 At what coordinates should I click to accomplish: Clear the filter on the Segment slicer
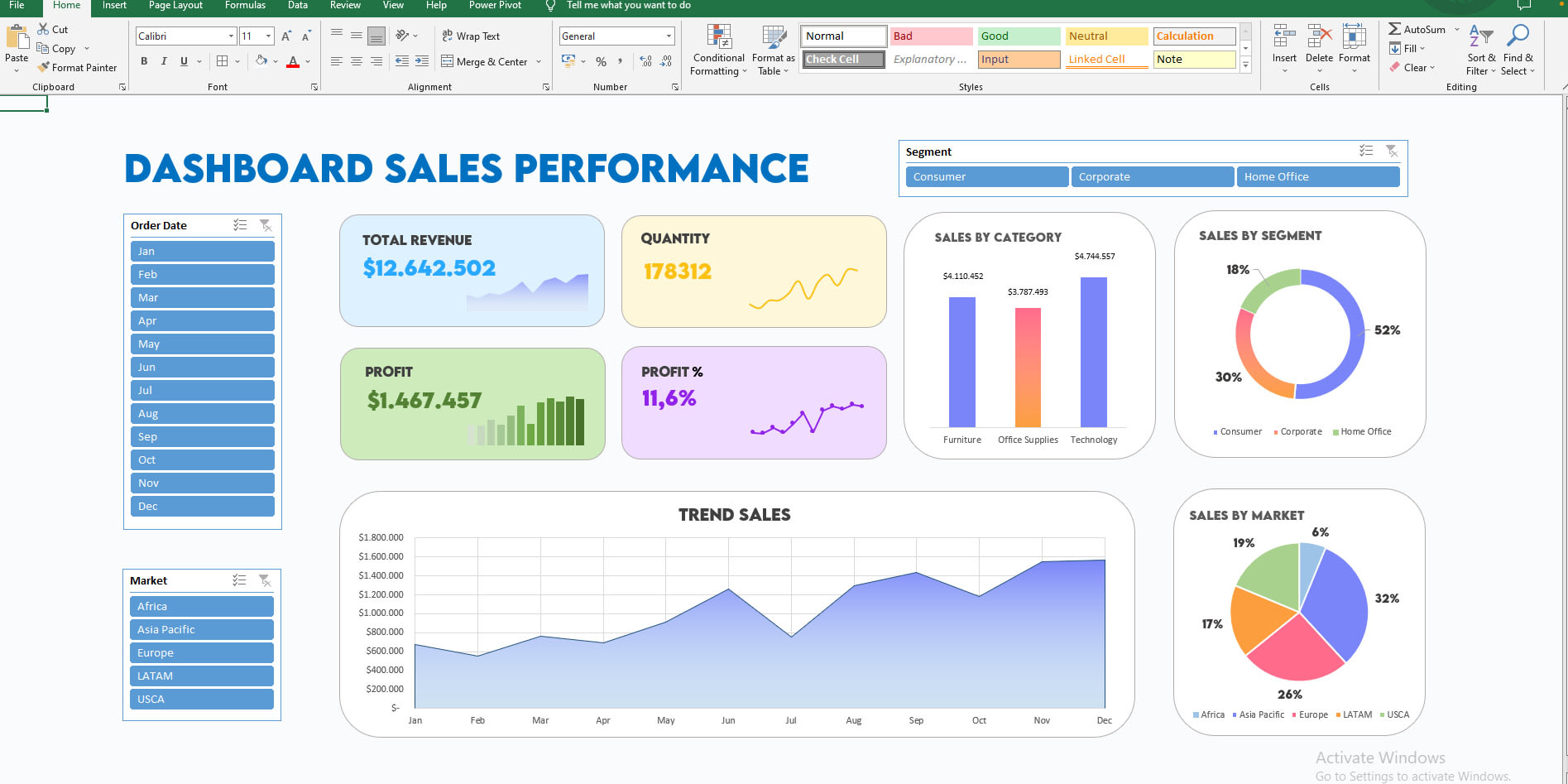pos(1392,151)
